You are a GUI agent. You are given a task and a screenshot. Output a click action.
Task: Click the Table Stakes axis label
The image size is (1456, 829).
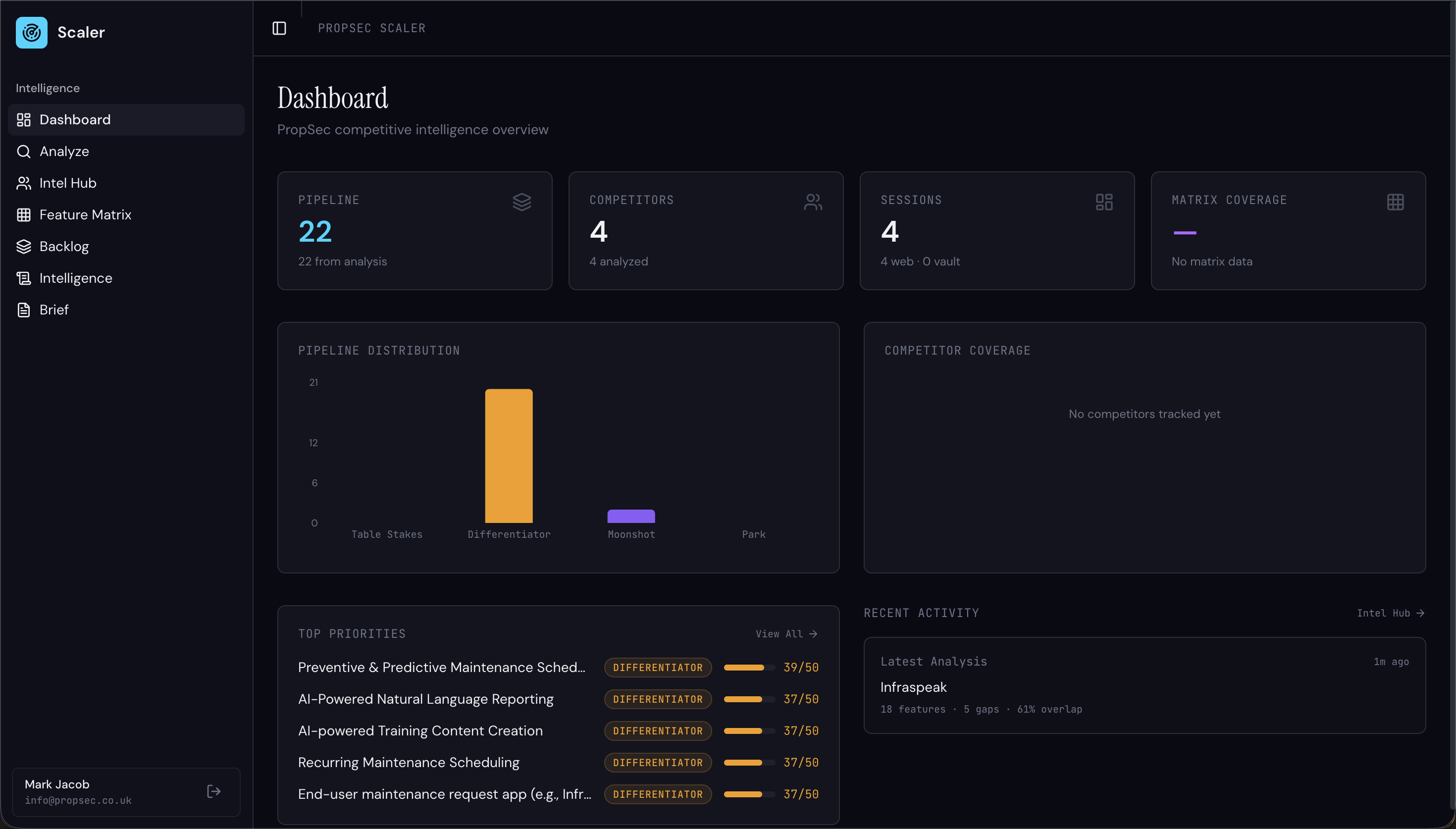pos(386,535)
